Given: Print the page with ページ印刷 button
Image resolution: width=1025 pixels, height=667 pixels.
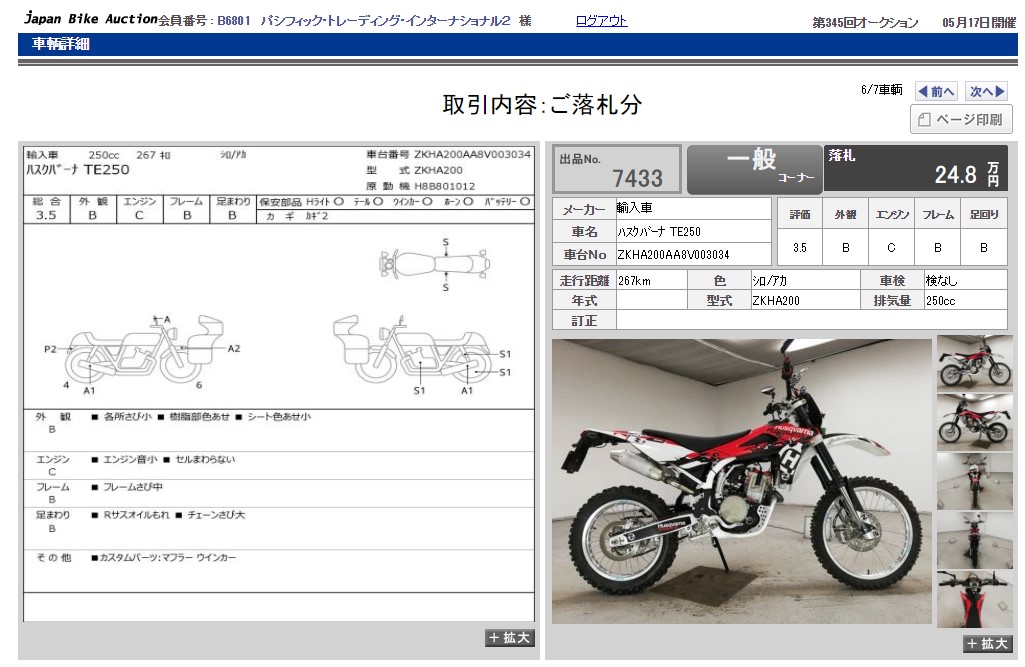Looking at the screenshot, I should point(960,120).
